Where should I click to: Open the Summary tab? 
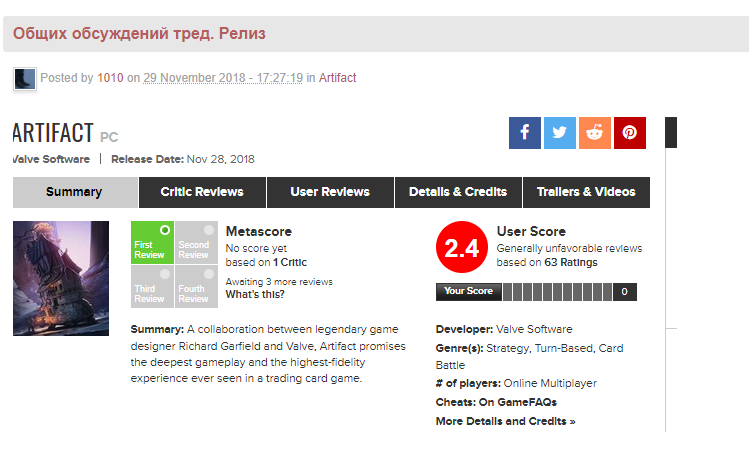75,192
